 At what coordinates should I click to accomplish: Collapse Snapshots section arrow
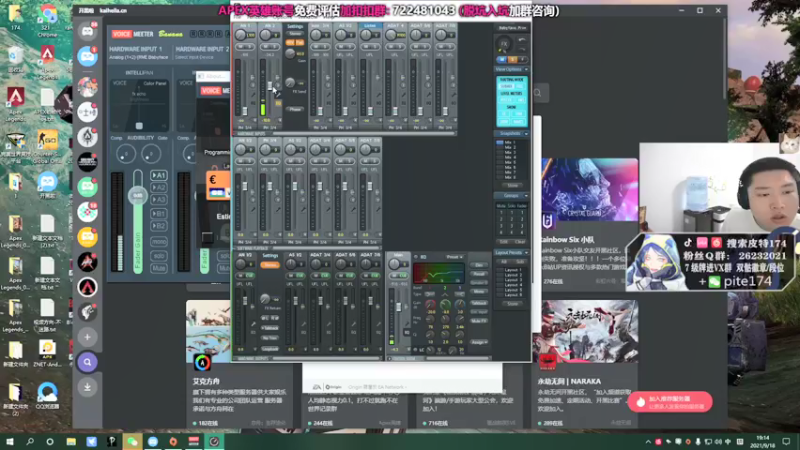coord(526,134)
